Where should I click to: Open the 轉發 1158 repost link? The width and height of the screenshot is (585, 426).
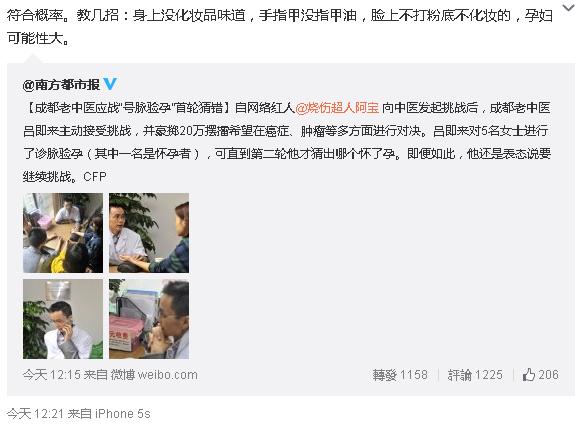pyautogui.click(x=400, y=375)
